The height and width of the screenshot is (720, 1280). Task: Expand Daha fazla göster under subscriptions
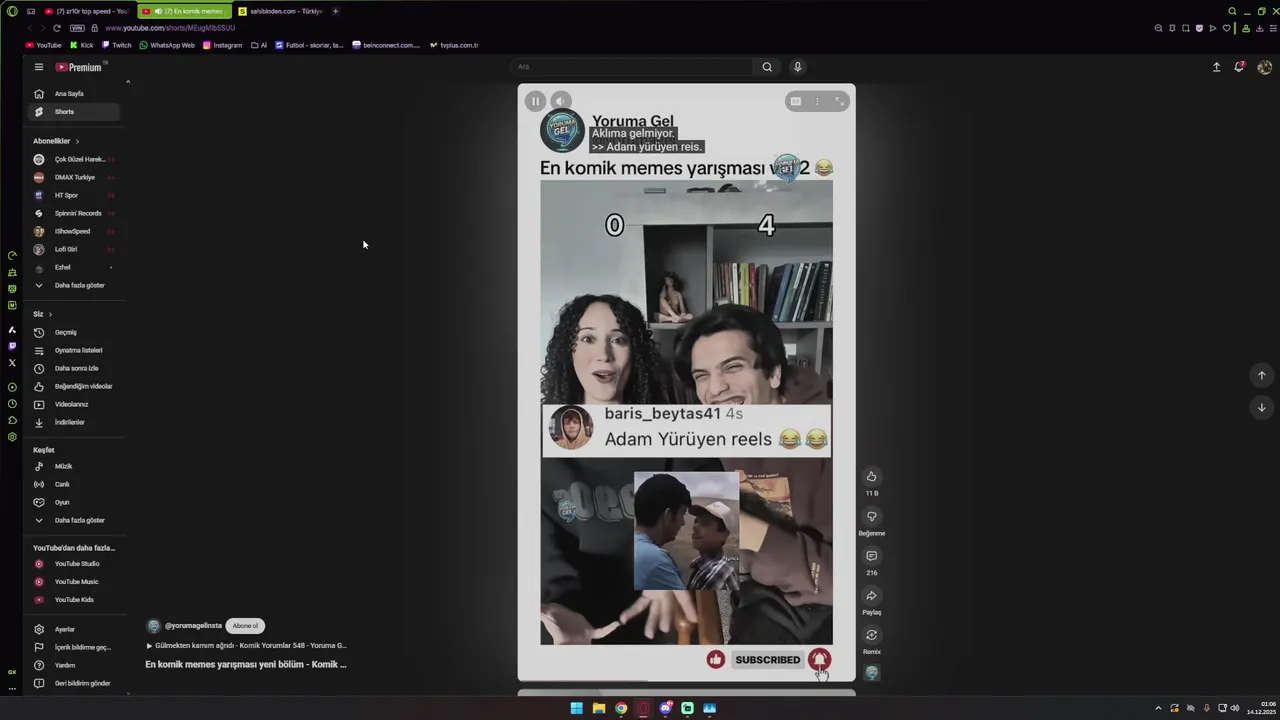[x=73, y=285]
